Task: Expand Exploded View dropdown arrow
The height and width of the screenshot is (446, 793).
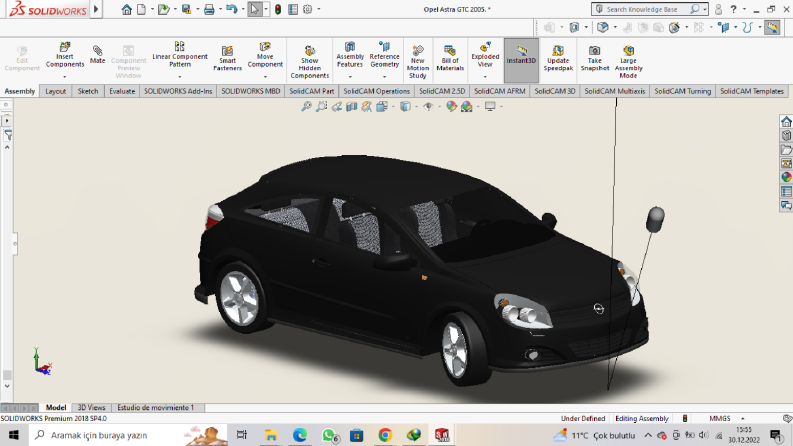Action: (485, 77)
